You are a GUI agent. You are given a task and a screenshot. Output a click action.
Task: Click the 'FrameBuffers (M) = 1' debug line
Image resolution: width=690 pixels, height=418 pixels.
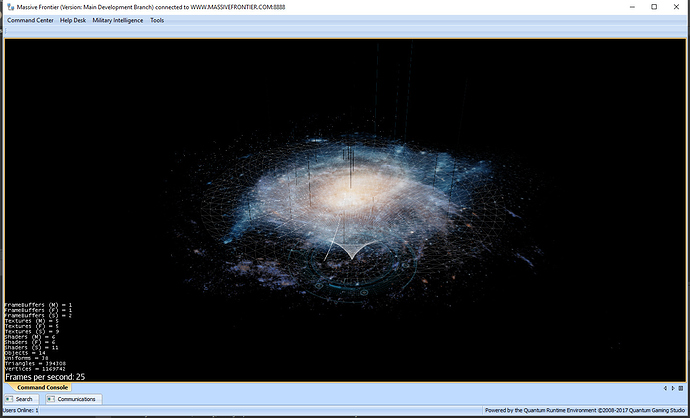click(38, 305)
